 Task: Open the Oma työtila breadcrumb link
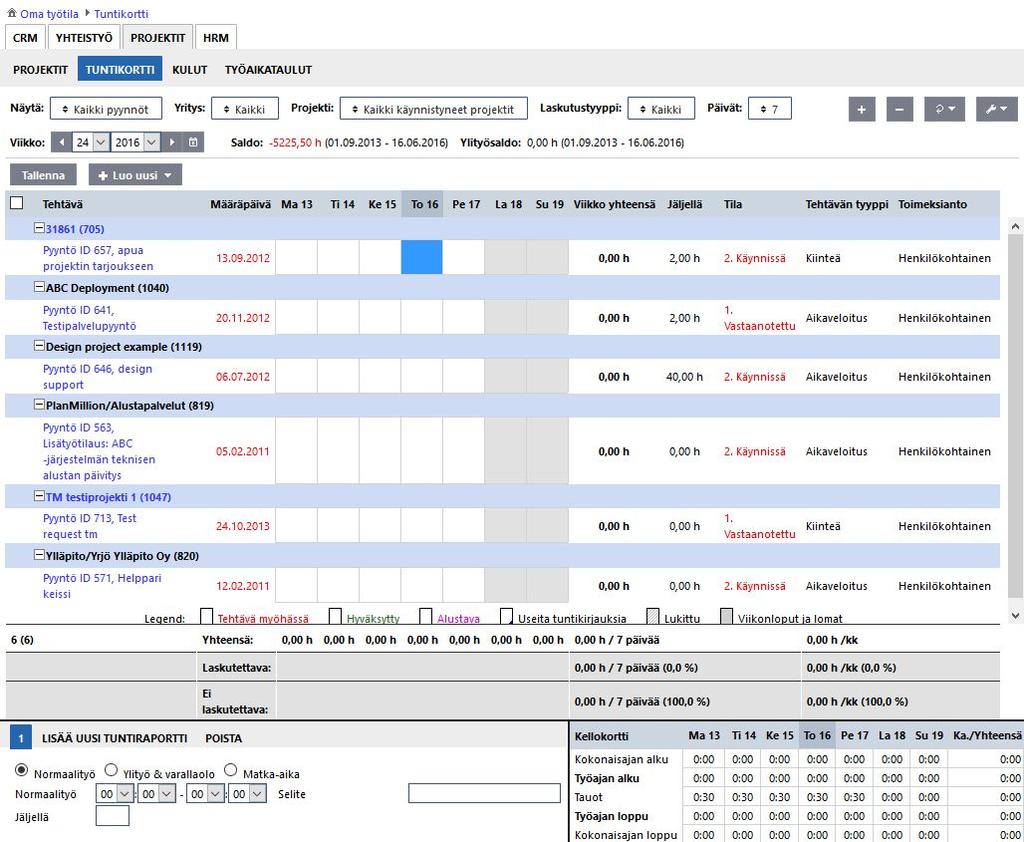pyautogui.click(x=49, y=14)
